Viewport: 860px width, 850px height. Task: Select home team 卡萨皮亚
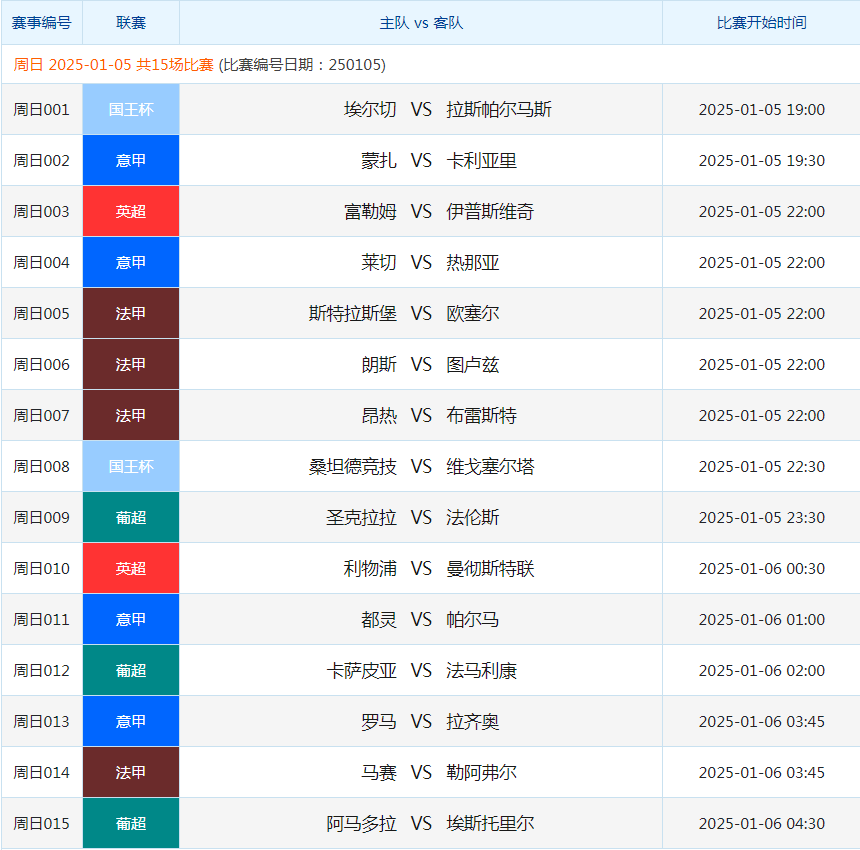[361, 671]
